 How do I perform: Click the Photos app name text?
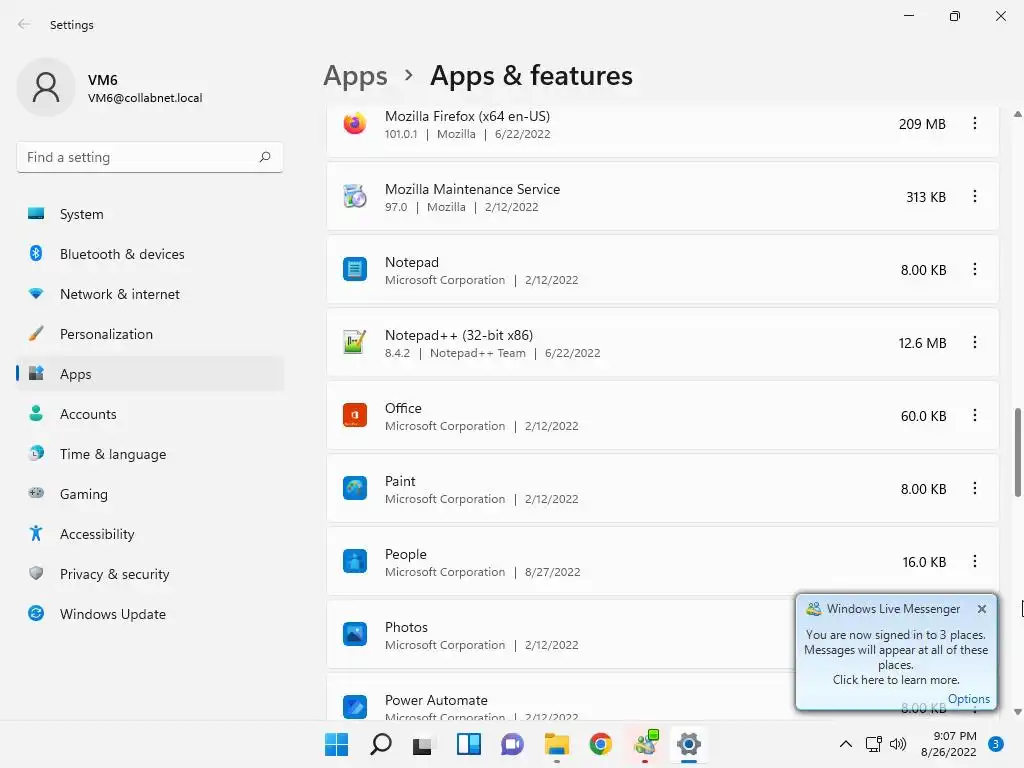coord(406,627)
